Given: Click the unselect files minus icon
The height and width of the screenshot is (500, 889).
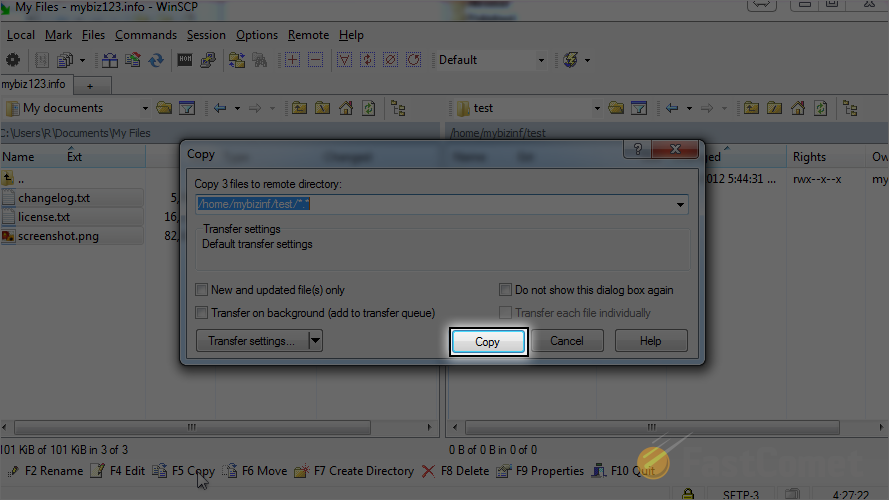Looking at the screenshot, I should pyautogui.click(x=316, y=60).
